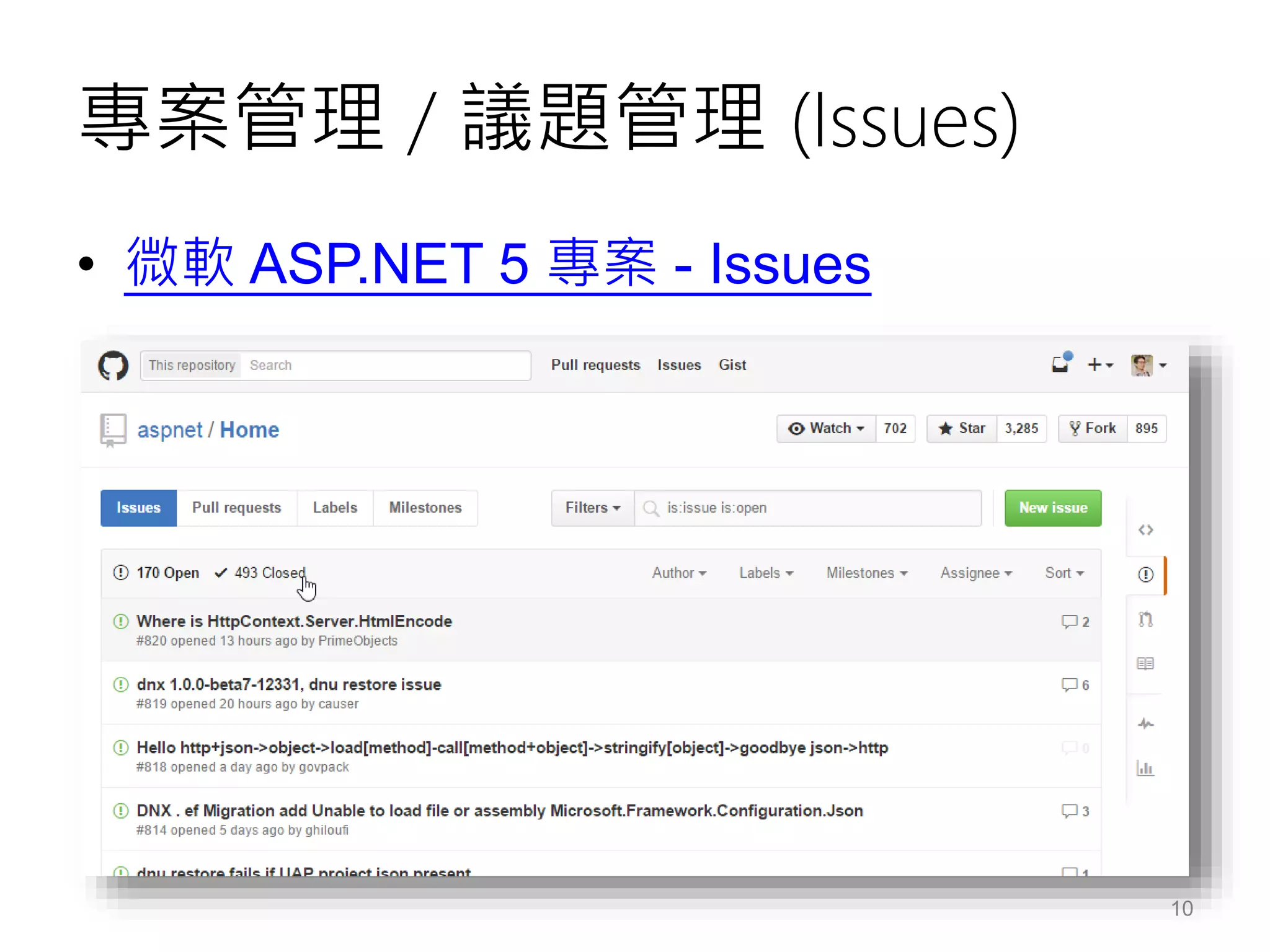Open the Wiki sidebar icon

[1145, 664]
